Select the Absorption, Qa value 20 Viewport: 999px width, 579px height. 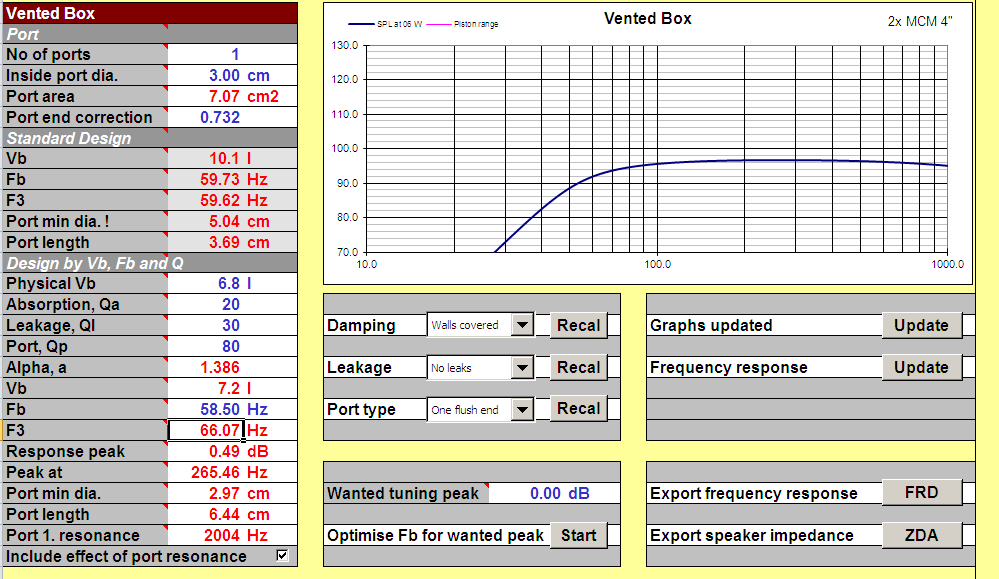tap(233, 304)
